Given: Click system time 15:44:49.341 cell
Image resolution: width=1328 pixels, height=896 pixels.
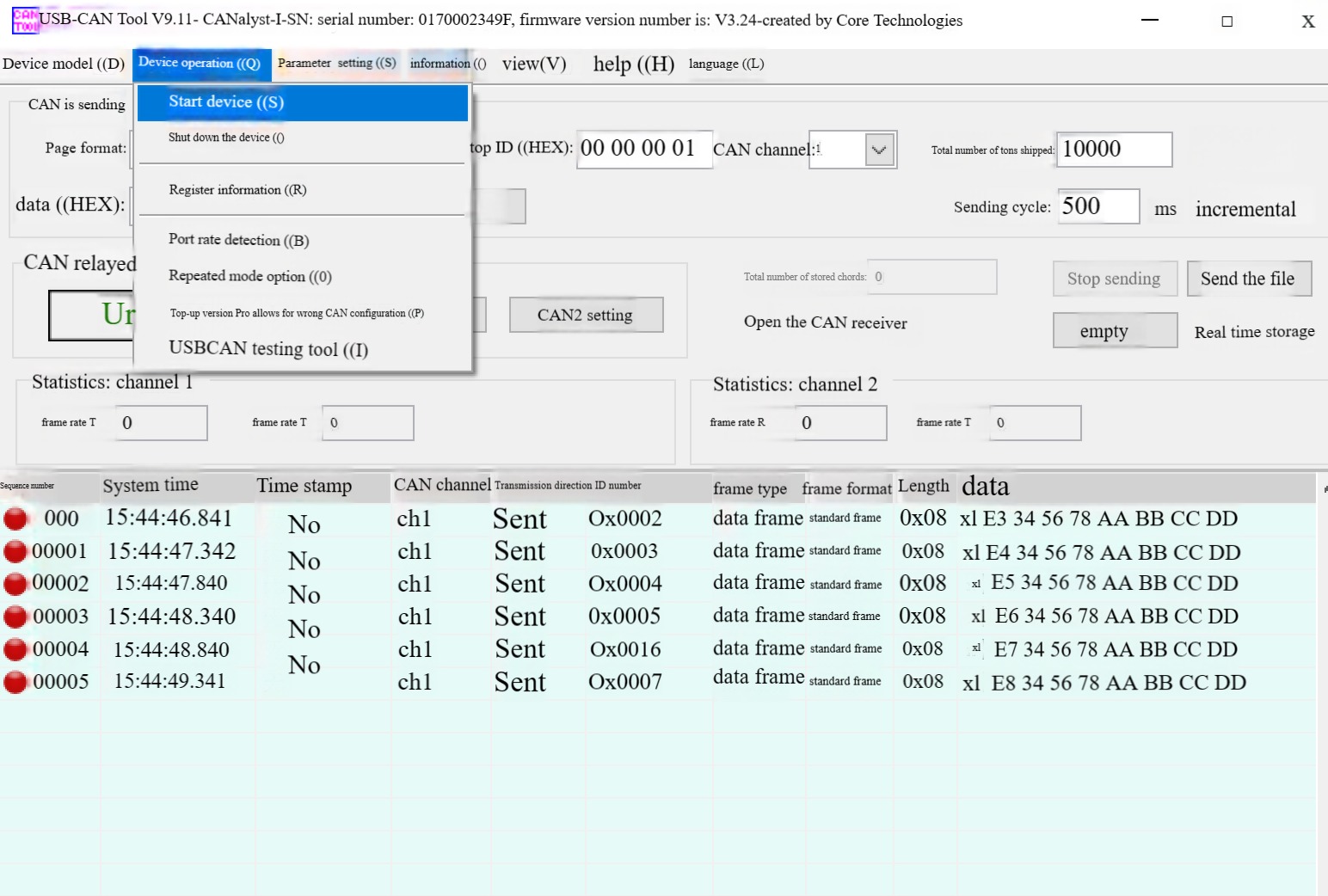Looking at the screenshot, I should pyautogui.click(x=170, y=681).
